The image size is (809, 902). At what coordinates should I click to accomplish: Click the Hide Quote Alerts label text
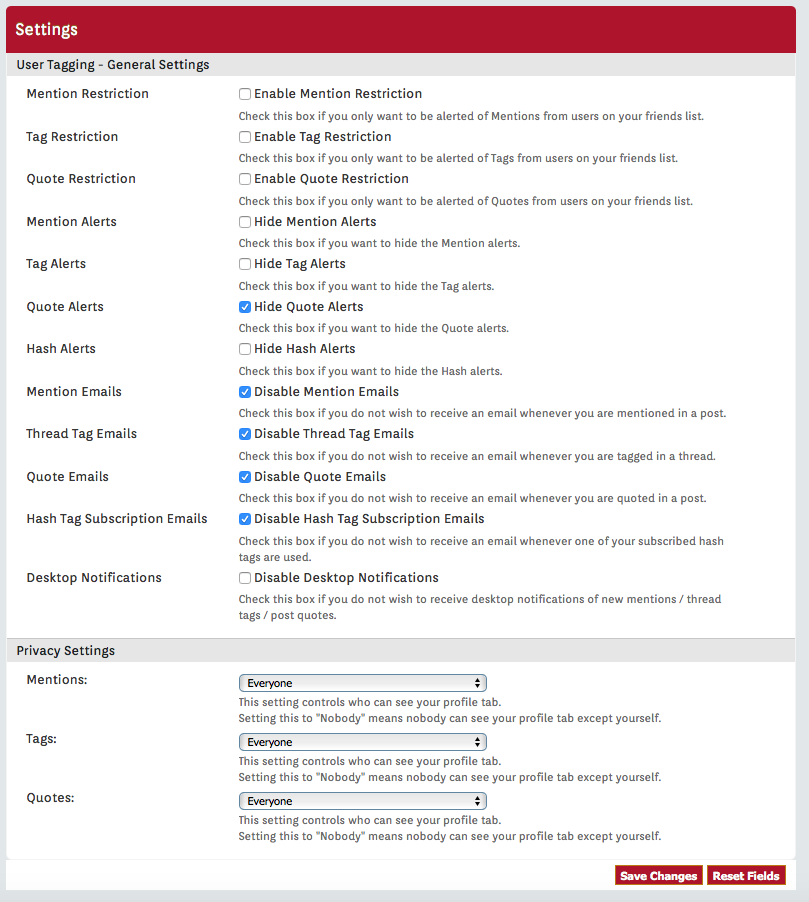tap(309, 307)
